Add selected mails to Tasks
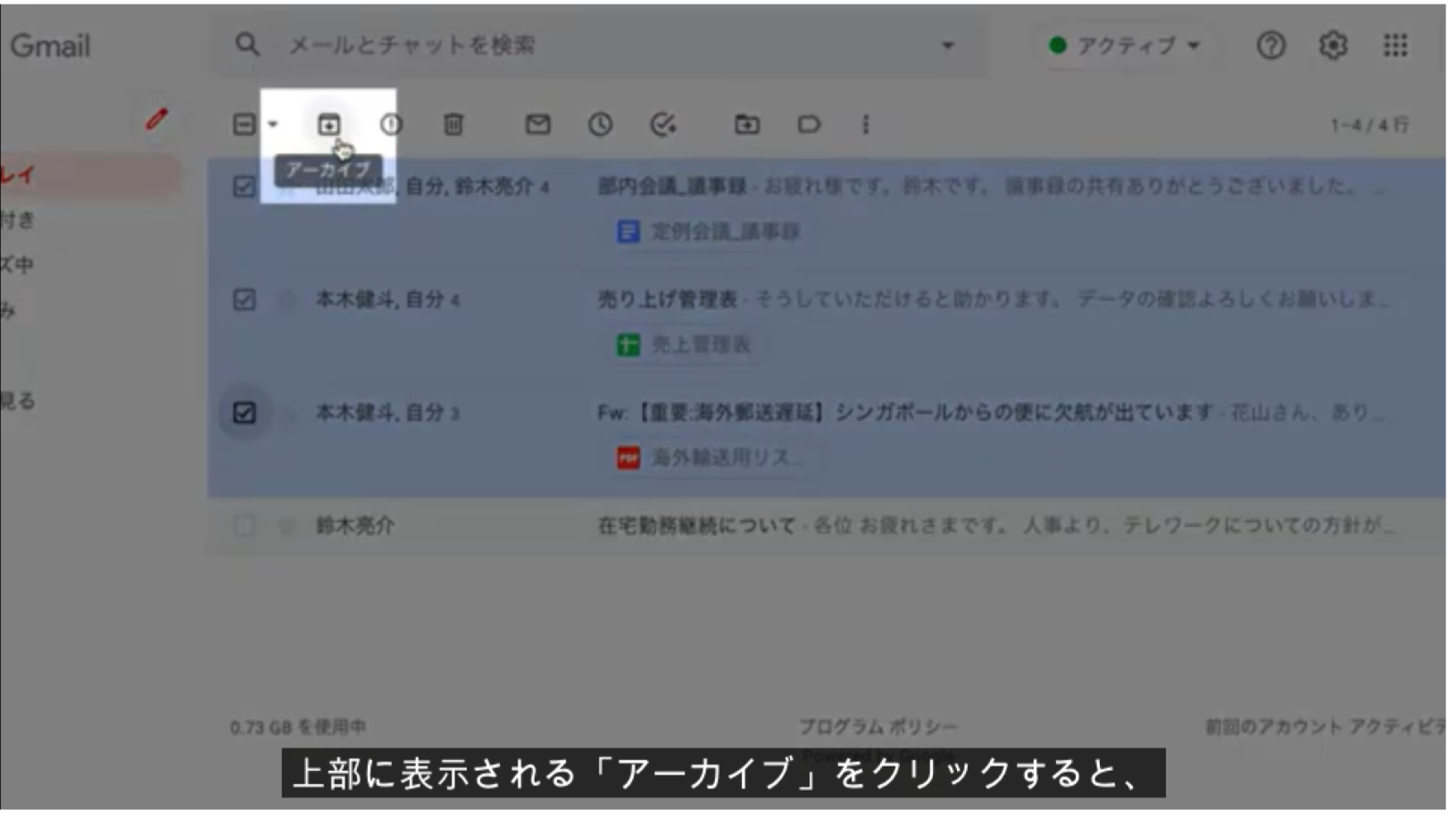The height and width of the screenshot is (820, 1456). pos(662,124)
